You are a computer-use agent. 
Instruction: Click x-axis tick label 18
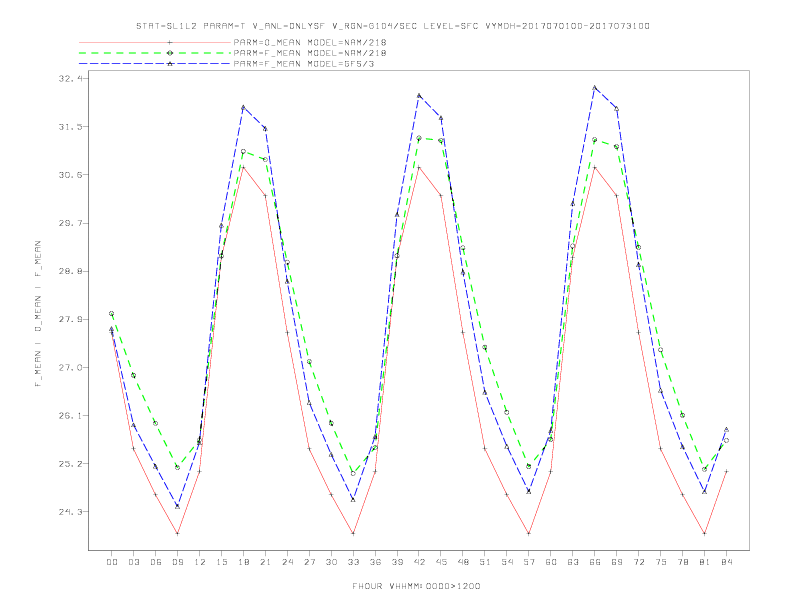[243, 562]
